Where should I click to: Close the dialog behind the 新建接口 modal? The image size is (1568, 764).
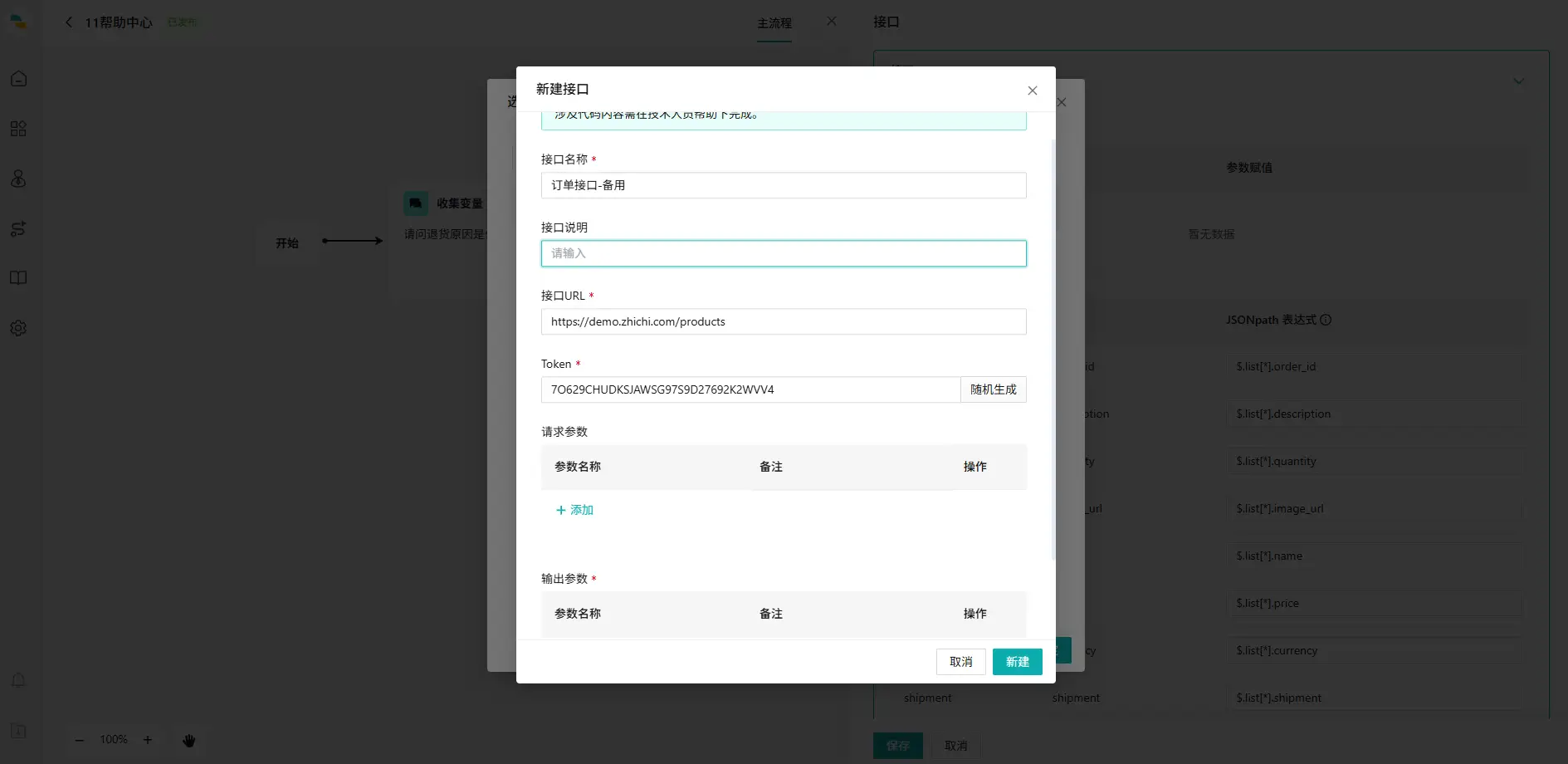(1062, 102)
